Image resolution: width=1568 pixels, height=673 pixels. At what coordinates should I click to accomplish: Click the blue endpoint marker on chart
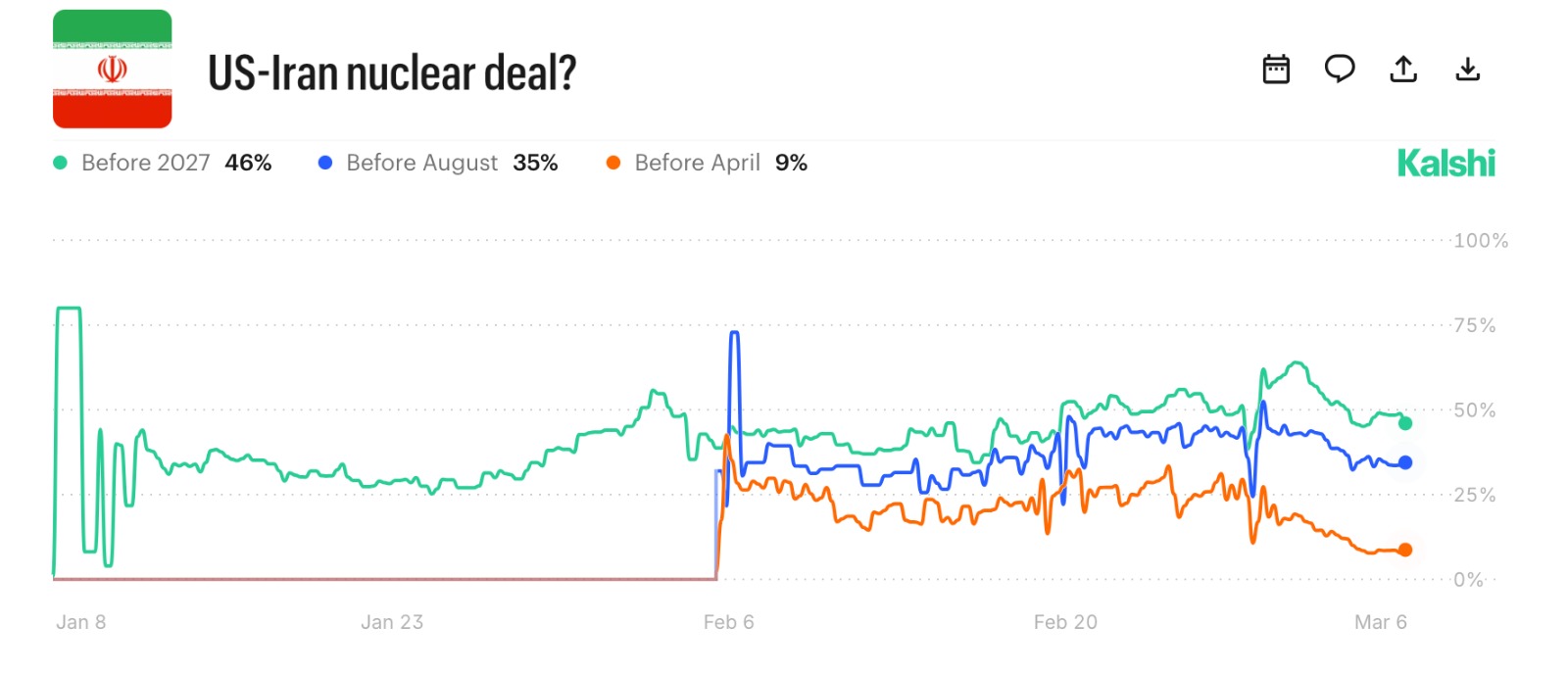tap(1405, 462)
